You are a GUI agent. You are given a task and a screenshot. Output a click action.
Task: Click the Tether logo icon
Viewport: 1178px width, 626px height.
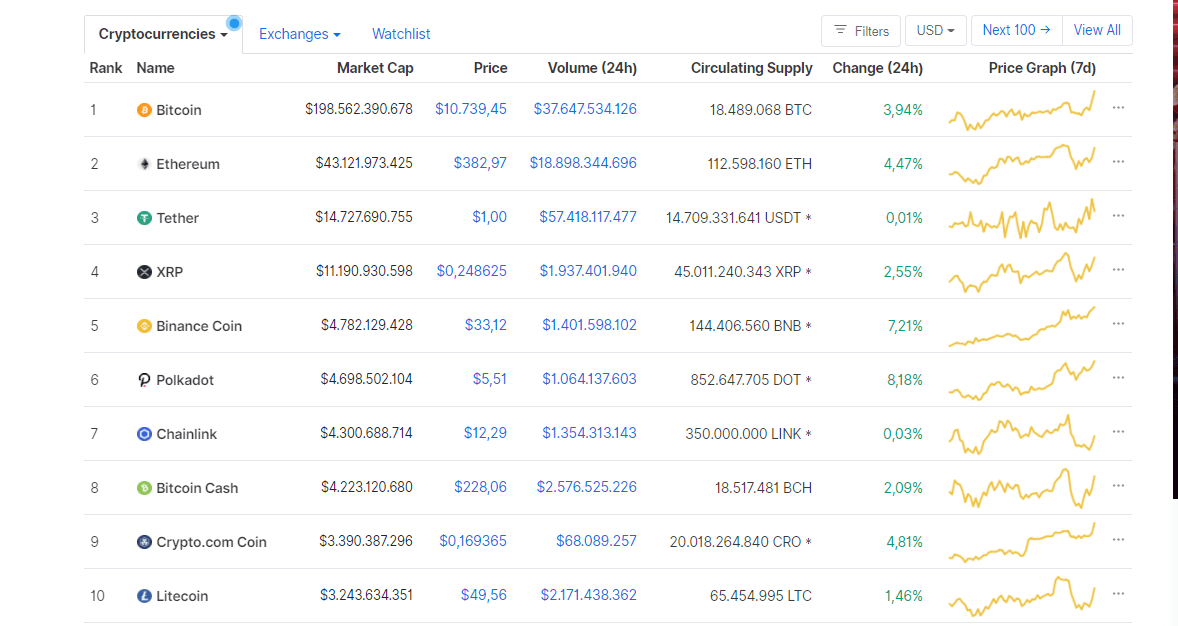point(144,218)
